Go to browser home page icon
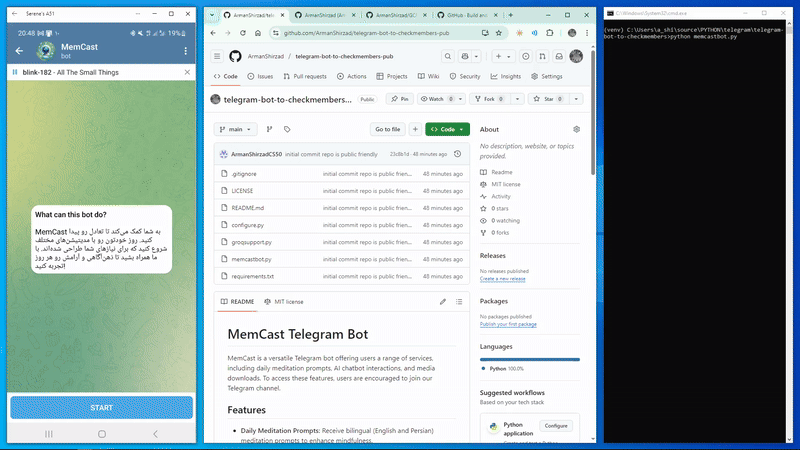 pyautogui.click(x=258, y=33)
